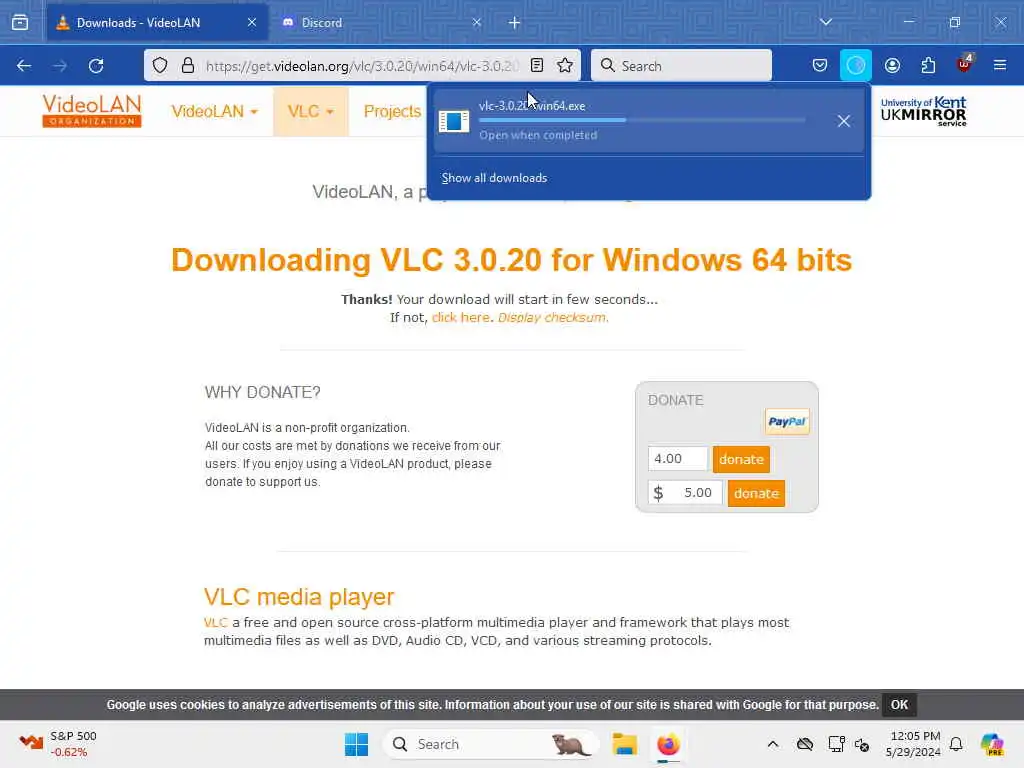Open the S&P 500 taskbar widget

click(x=57, y=744)
